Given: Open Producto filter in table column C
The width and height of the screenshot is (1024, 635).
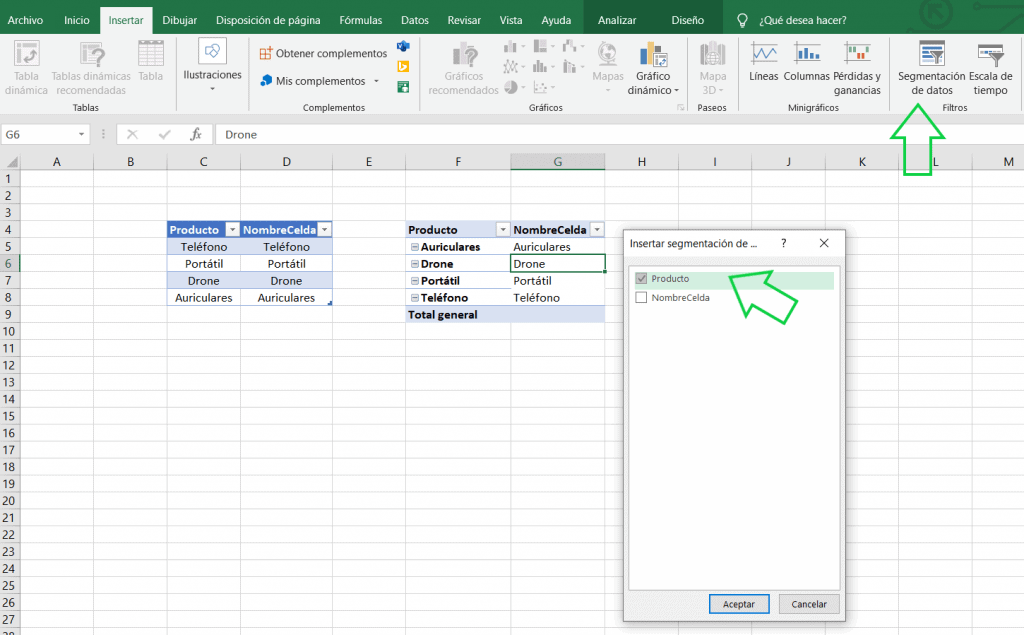Looking at the screenshot, I should coord(232,230).
